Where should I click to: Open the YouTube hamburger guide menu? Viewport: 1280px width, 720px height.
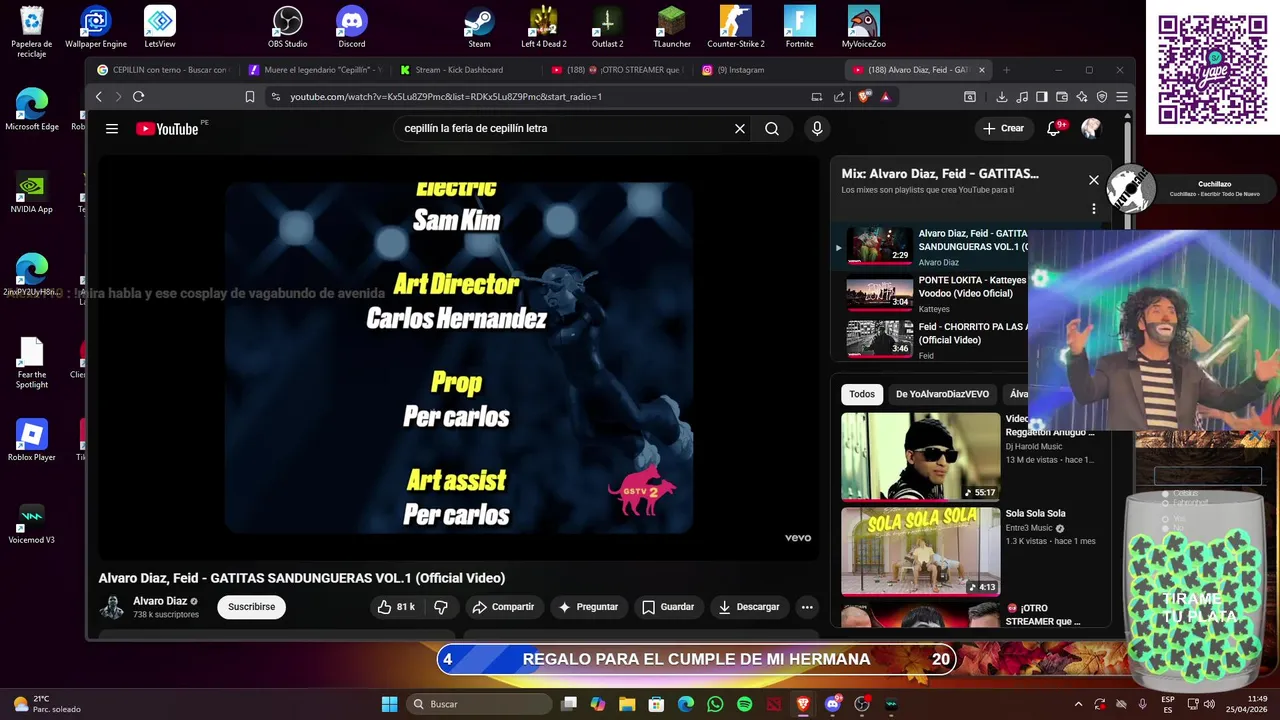[112, 128]
